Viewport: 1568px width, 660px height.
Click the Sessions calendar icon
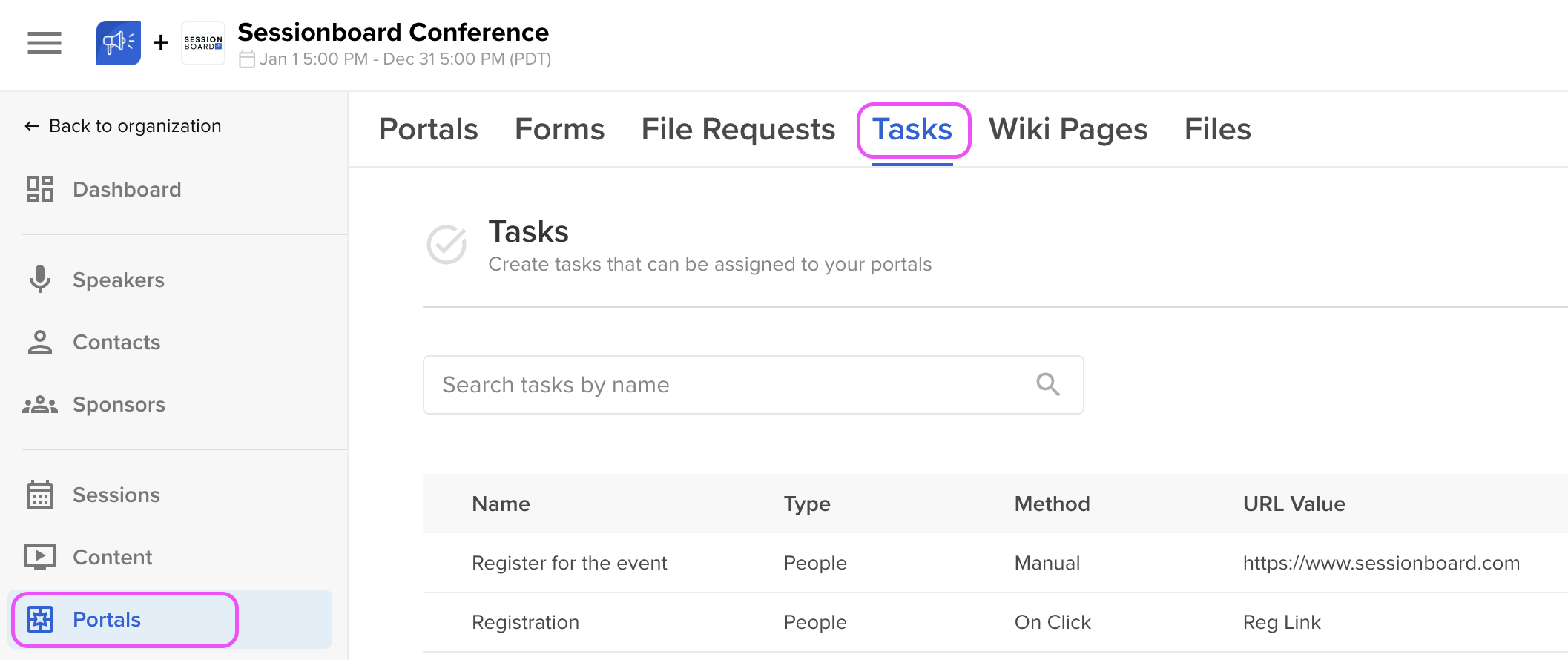point(40,495)
